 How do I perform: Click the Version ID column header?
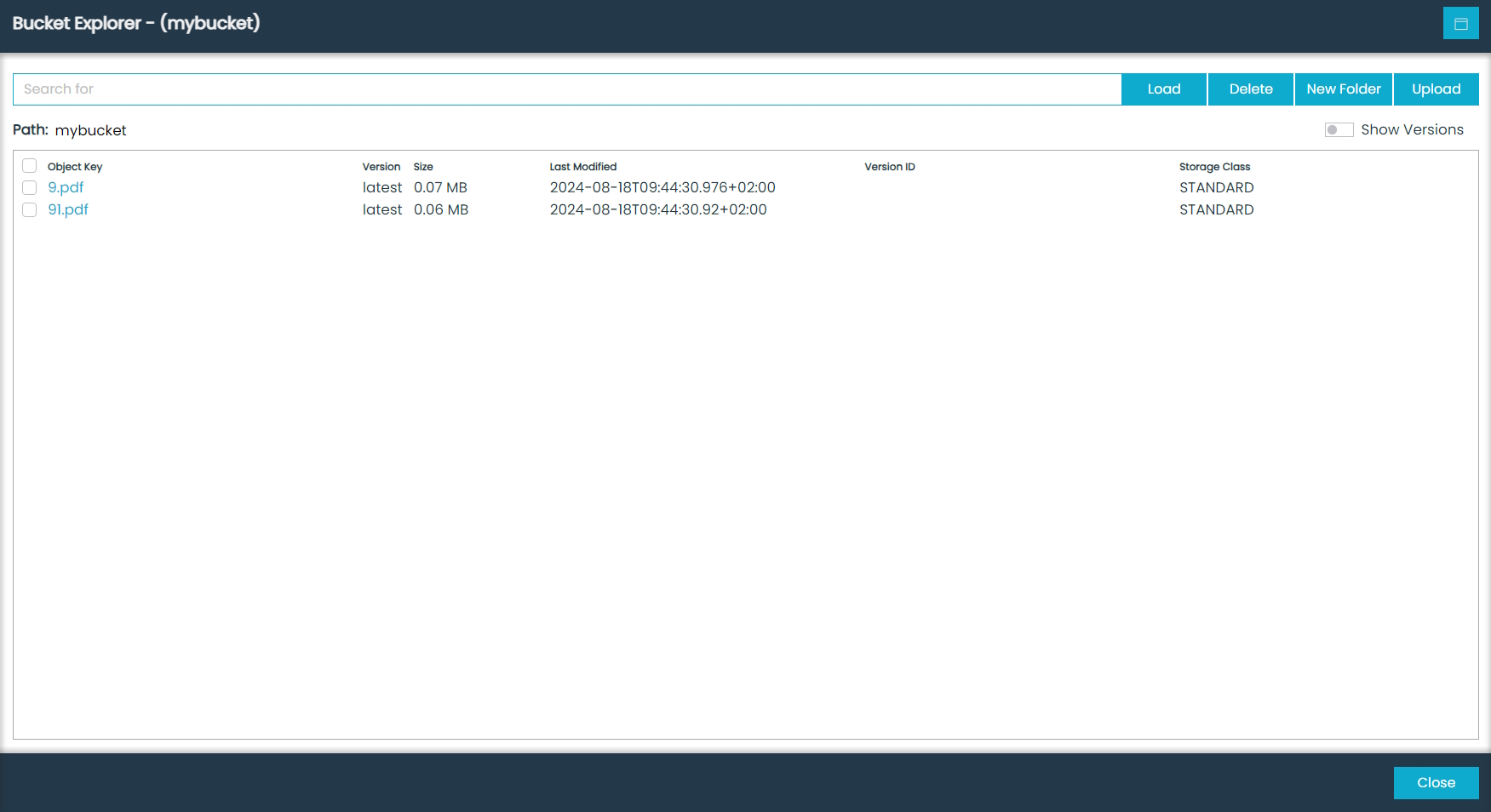pyautogui.click(x=889, y=167)
